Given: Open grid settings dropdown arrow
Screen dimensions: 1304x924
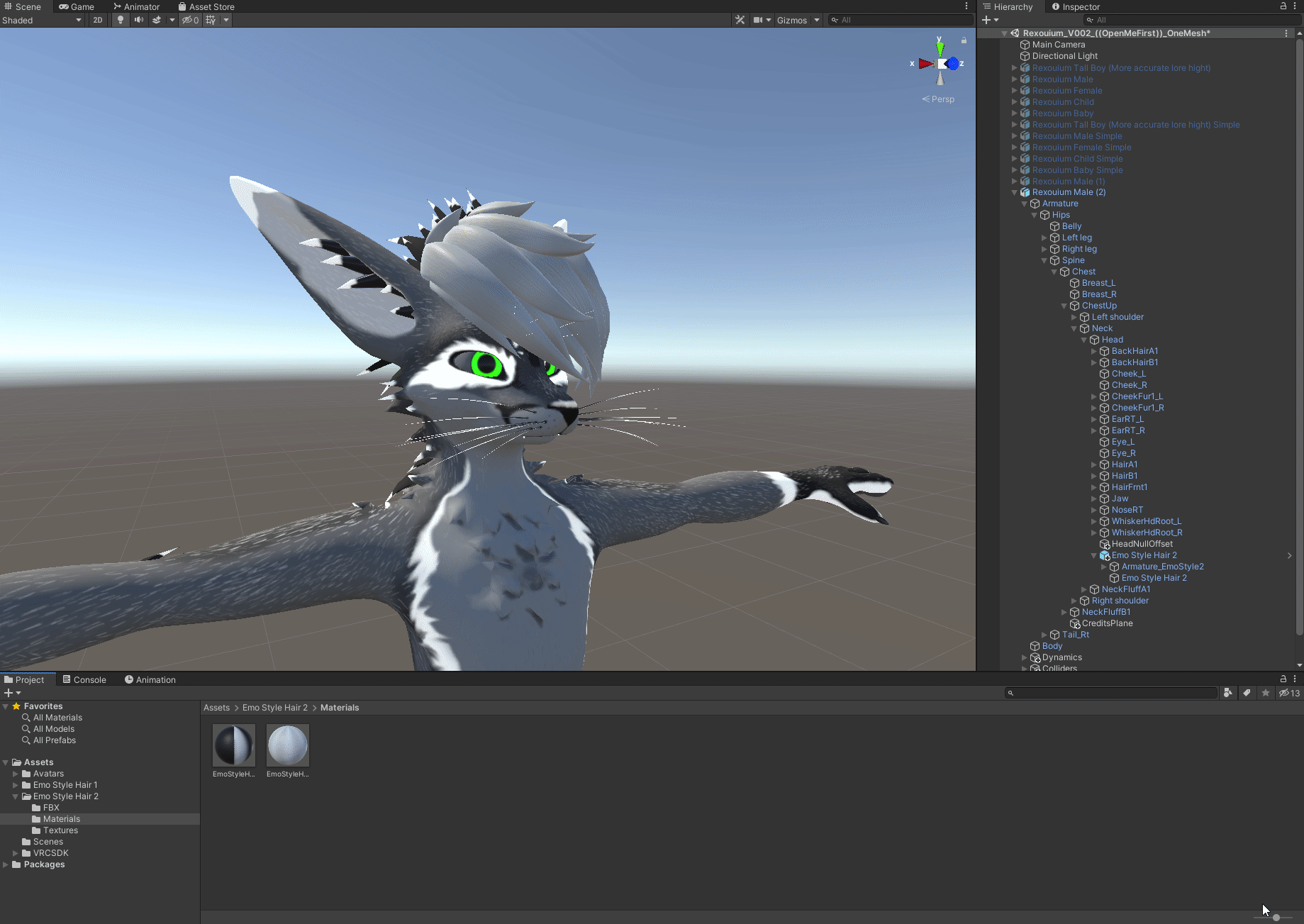Looking at the screenshot, I should tap(226, 20).
